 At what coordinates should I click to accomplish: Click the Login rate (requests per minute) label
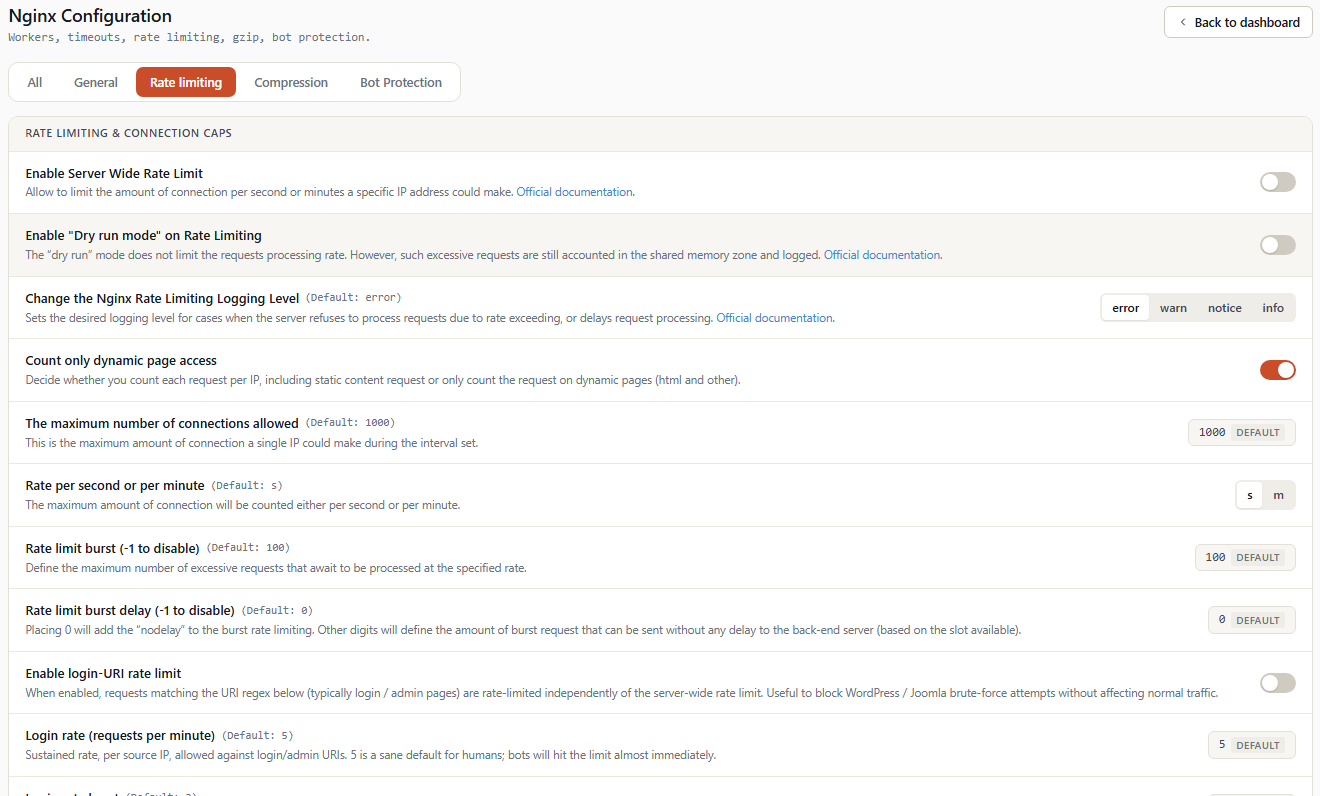coord(120,735)
